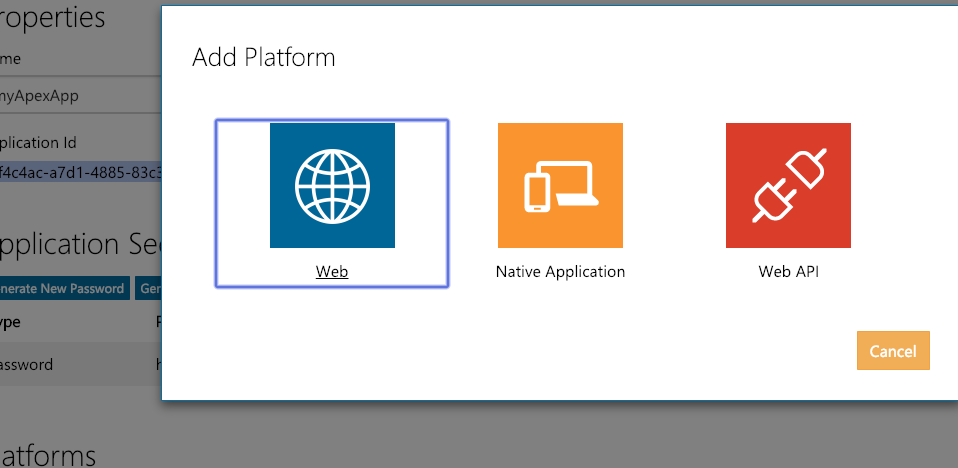Image resolution: width=958 pixels, height=468 pixels.
Task: Click the Application Secrets section heading
Action: (81, 244)
